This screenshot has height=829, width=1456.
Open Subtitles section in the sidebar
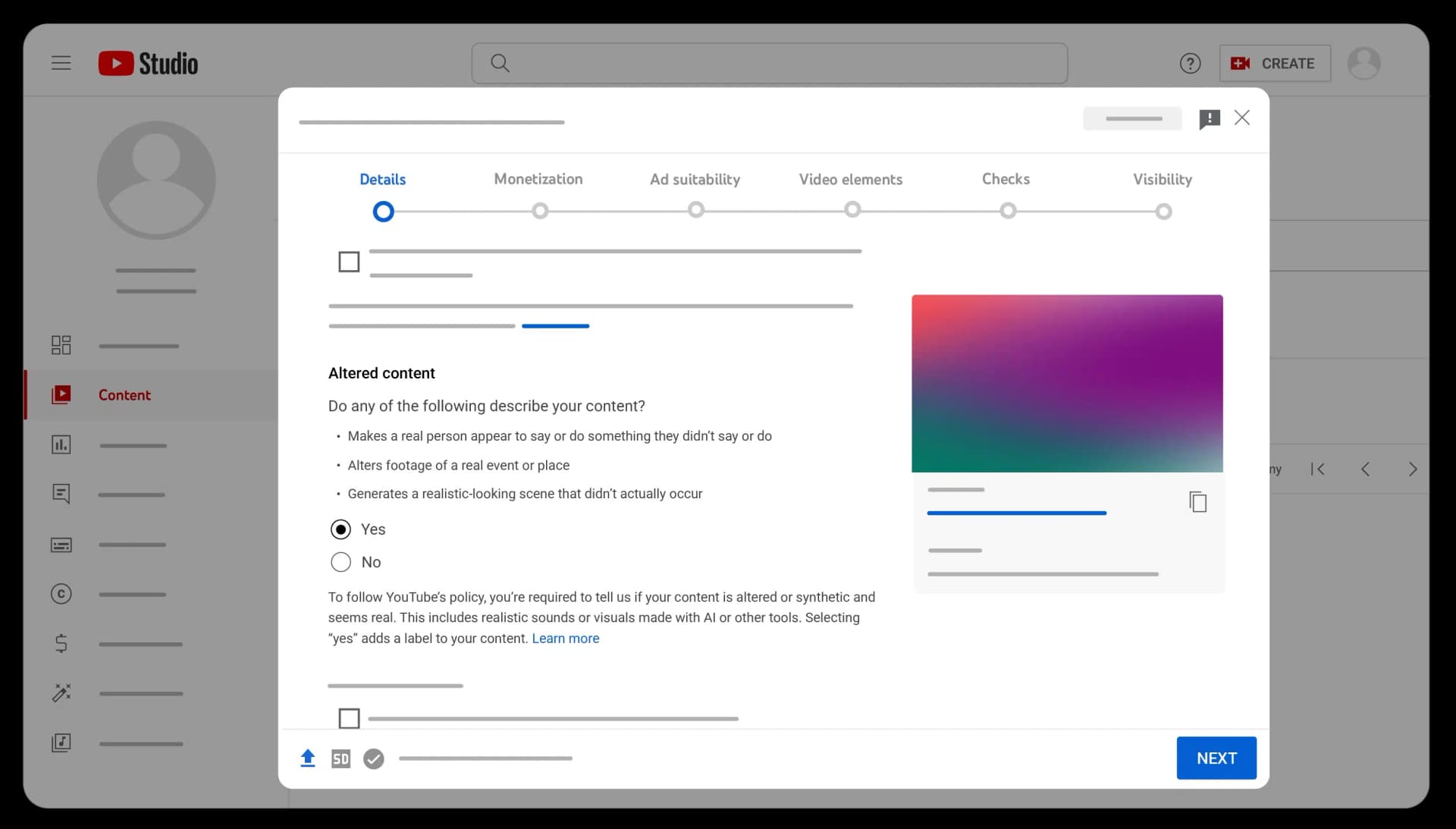point(61,545)
